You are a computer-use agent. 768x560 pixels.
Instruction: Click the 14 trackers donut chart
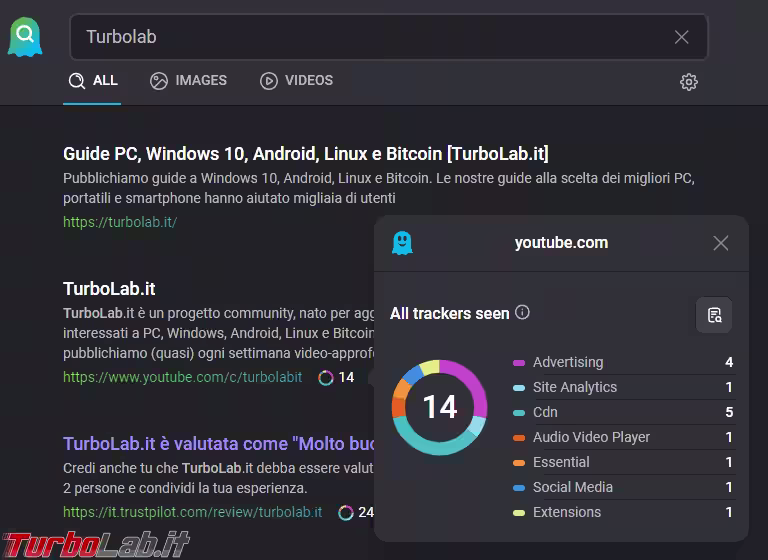(439, 407)
